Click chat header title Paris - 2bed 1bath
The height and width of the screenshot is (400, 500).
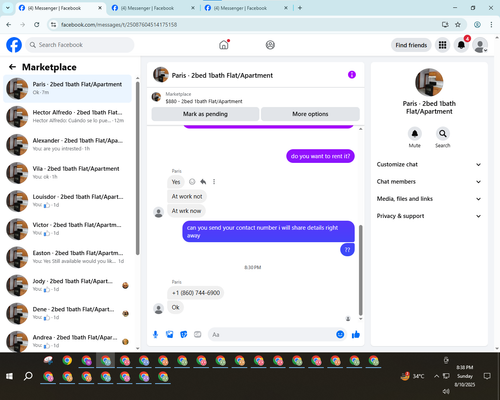coord(222,75)
